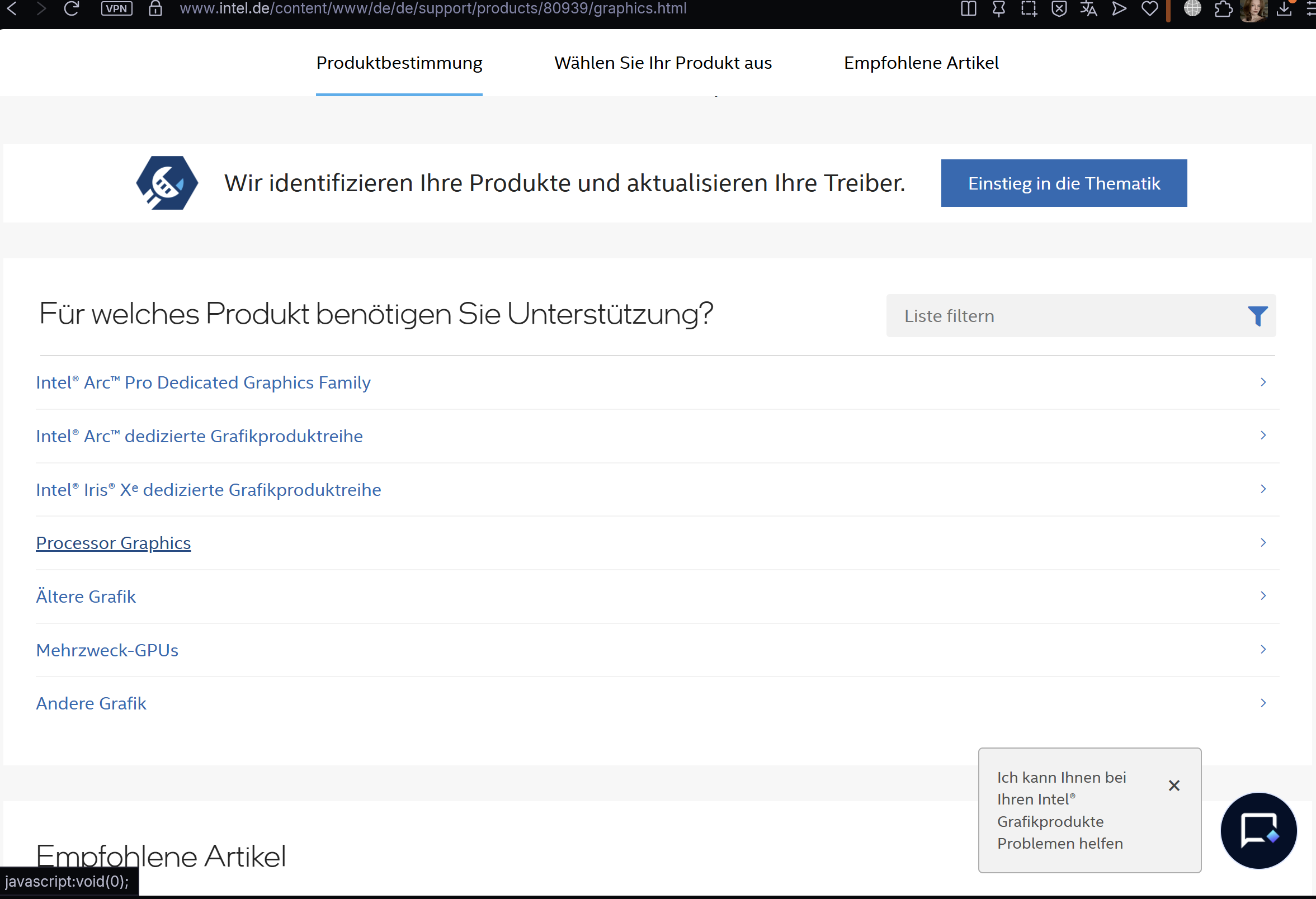Click the translate page icon
This screenshot has width=1316, height=899.
point(1088,8)
